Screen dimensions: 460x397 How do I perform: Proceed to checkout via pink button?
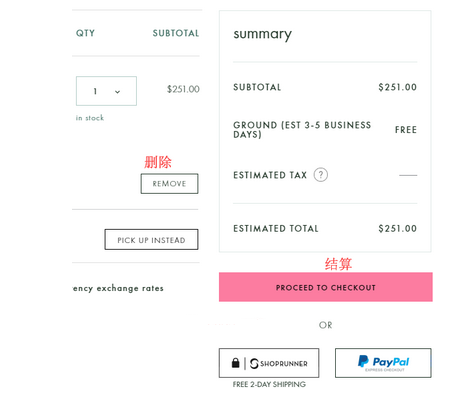coord(326,287)
